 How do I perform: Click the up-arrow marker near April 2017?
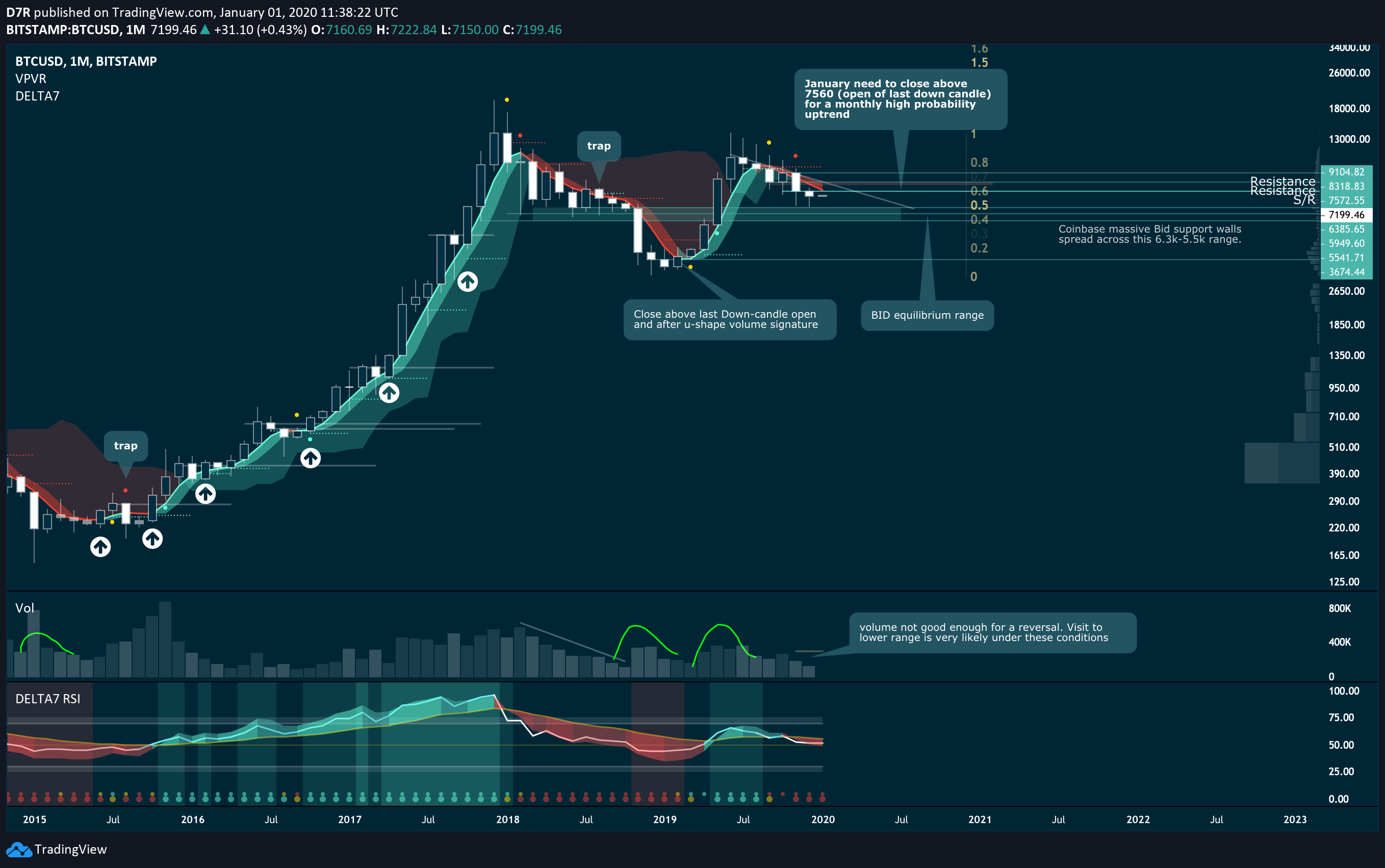point(389,393)
